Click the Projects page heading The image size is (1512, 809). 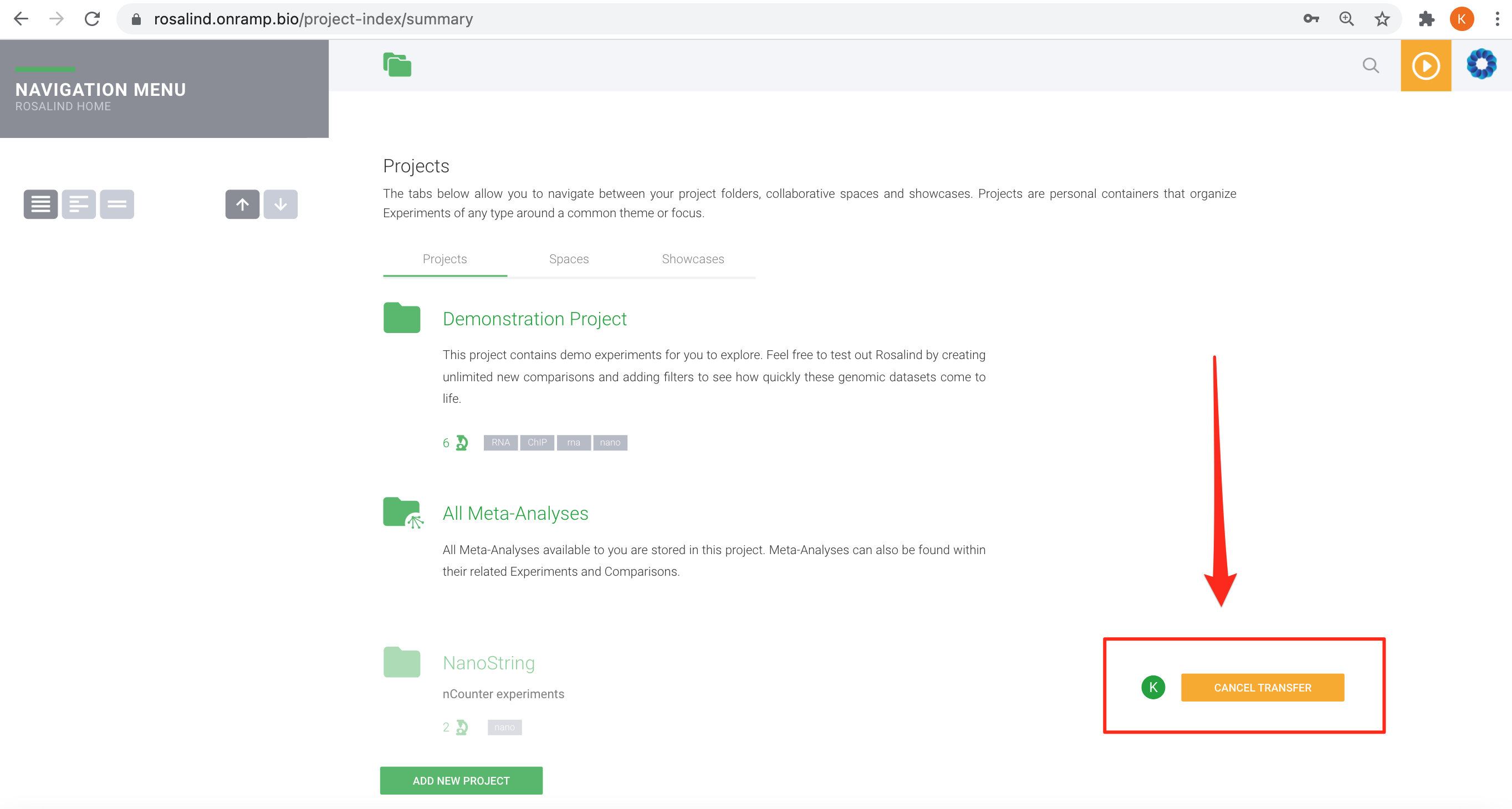pos(416,166)
